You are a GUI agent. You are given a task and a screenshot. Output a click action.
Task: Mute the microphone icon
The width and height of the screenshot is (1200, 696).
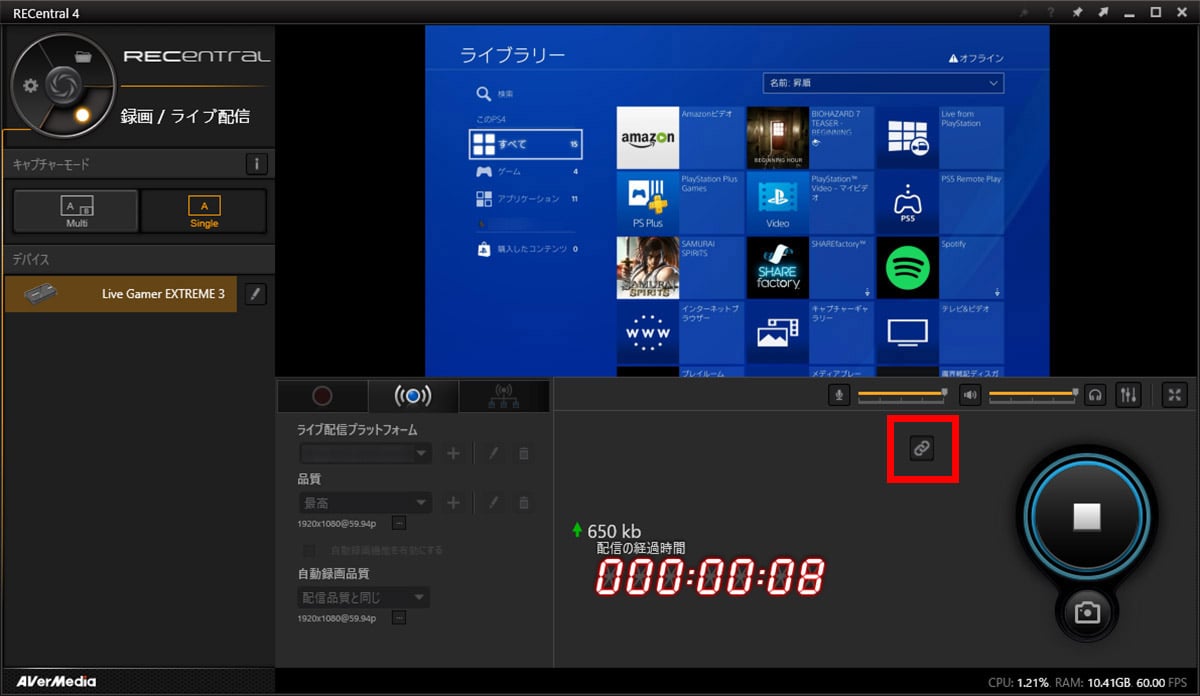[x=840, y=395]
